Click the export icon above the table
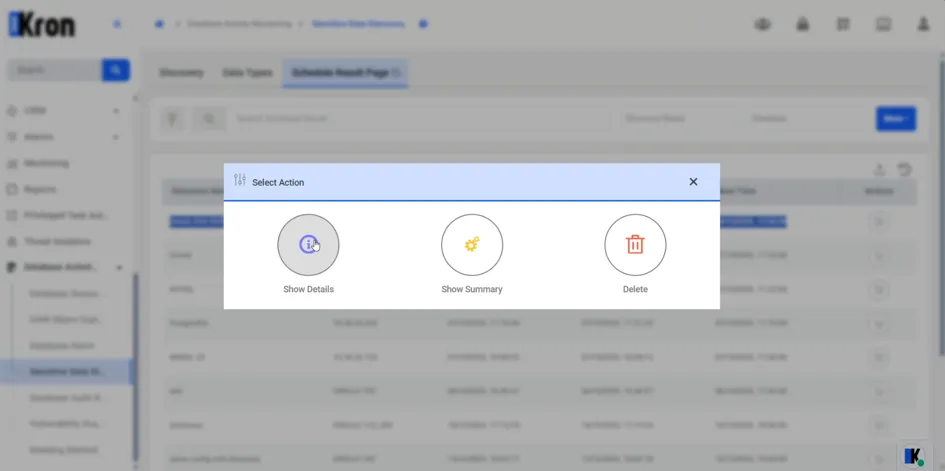 point(879,170)
